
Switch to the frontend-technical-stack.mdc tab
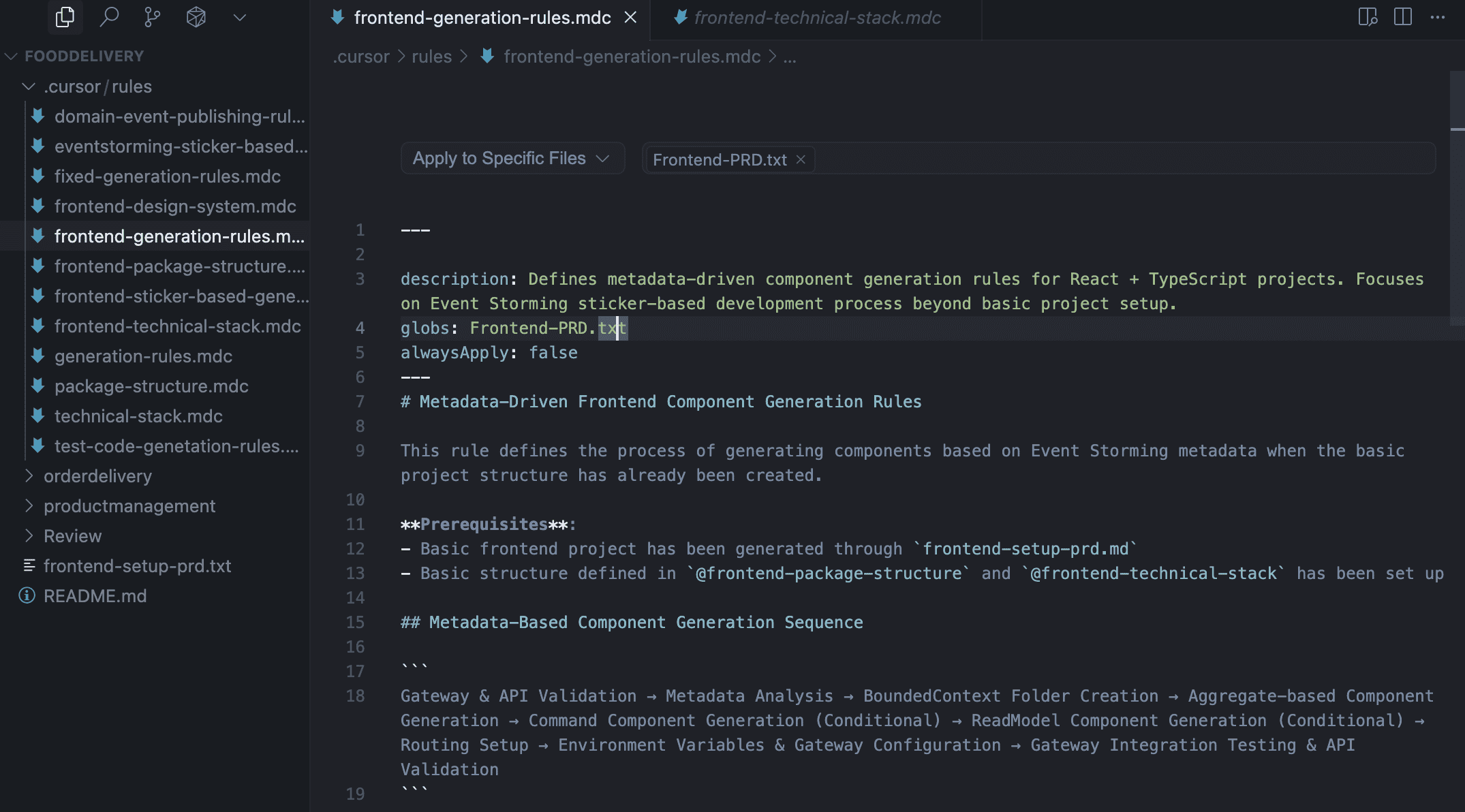coord(816,18)
